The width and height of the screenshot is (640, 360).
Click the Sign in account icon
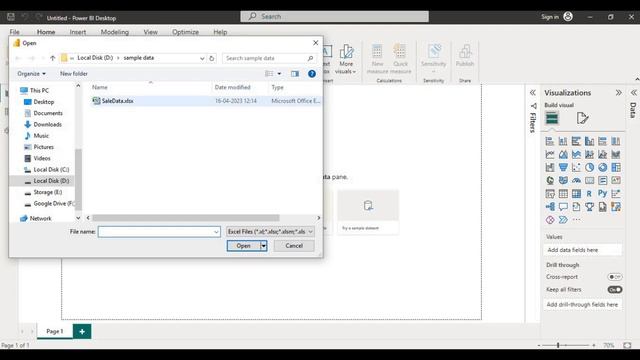coord(568,16)
